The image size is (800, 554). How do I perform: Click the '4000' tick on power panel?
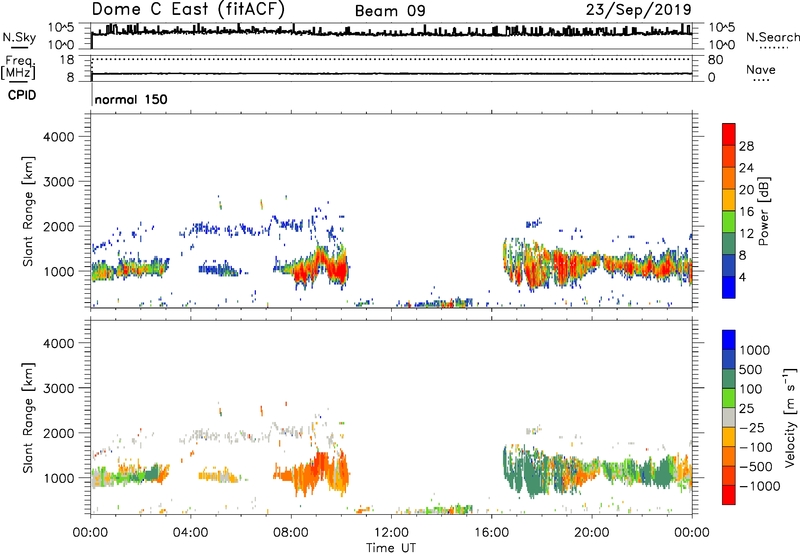59,137
